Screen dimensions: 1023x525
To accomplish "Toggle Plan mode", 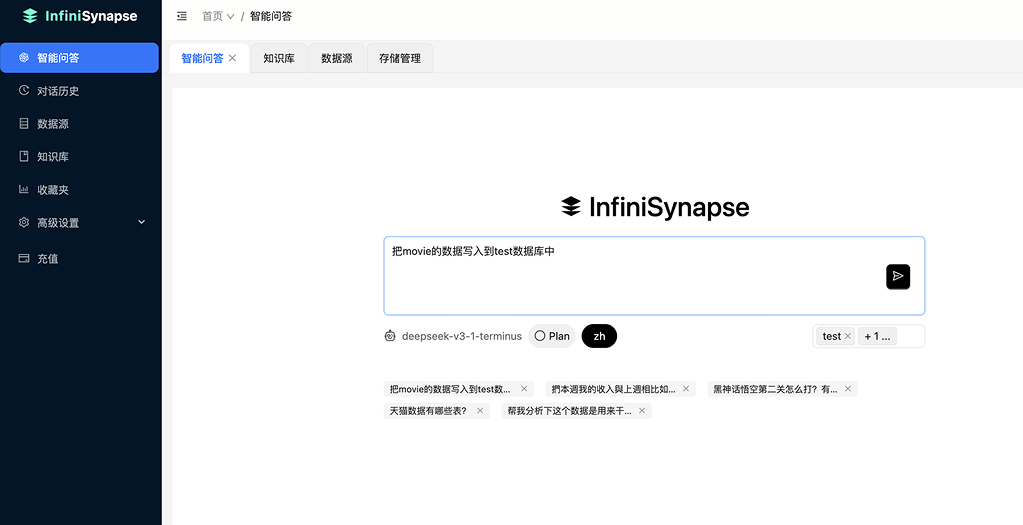I will tap(552, 336).
